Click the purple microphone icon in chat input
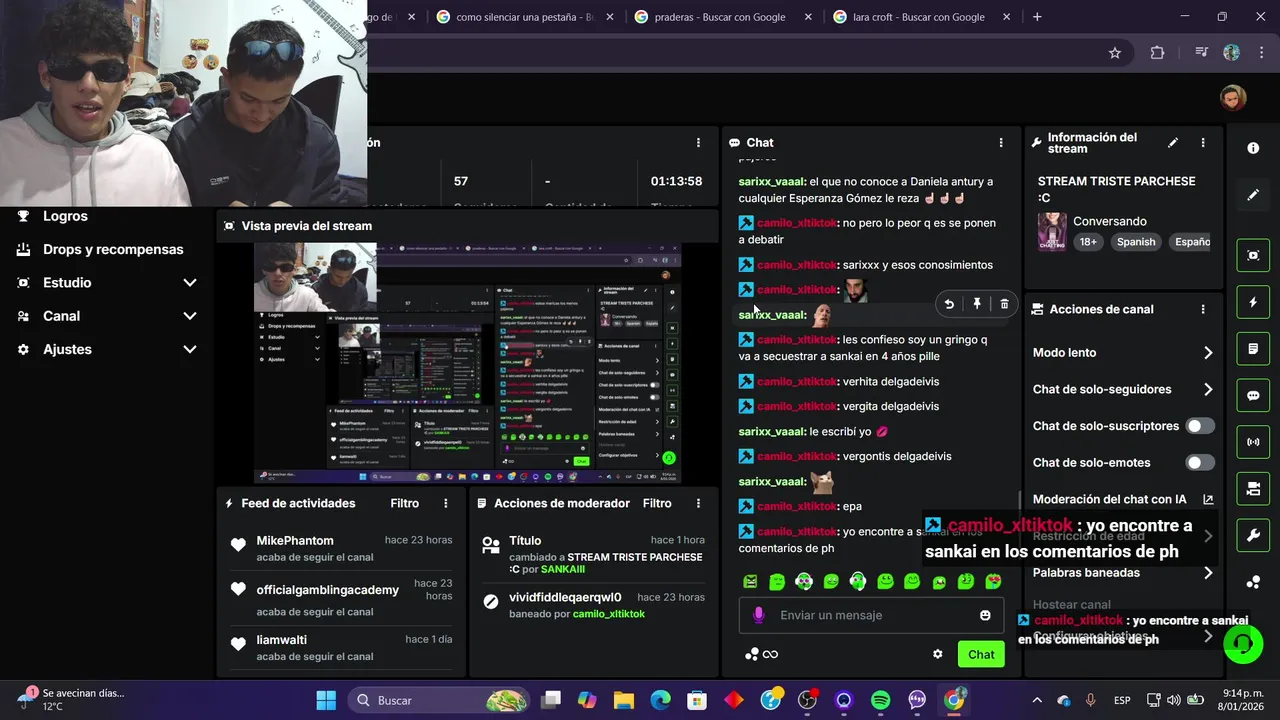 759,615
